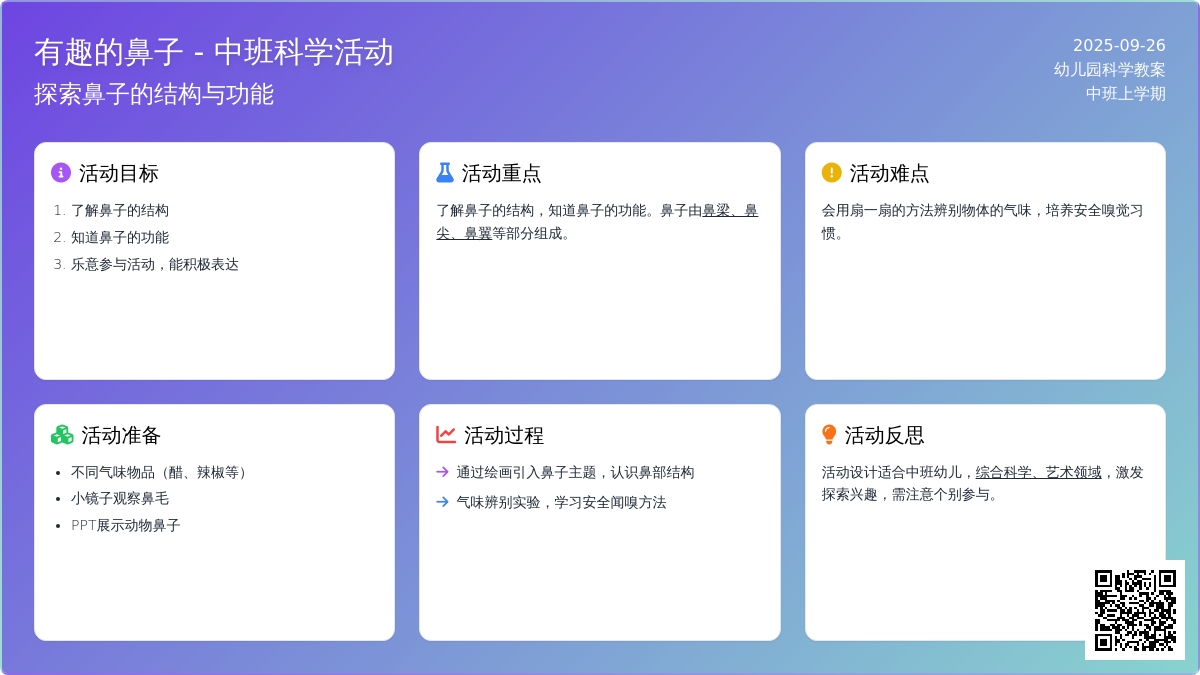Viewport: 1200px width, 675px height.
Task: Select list item 乐意参与活动,能积极表达
Action: 155,265
